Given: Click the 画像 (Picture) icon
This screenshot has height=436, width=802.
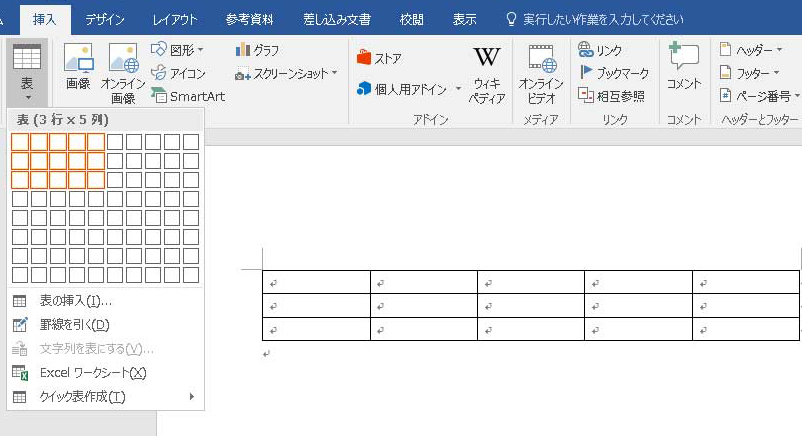Looking at the screenshot, I should pyautogui.click(x=77, y=68).
